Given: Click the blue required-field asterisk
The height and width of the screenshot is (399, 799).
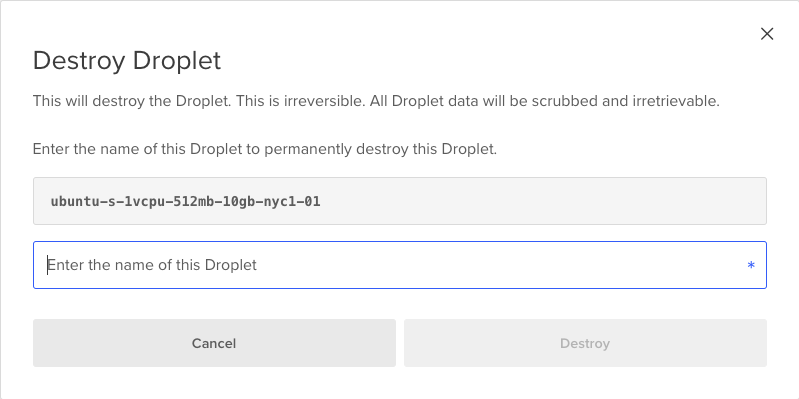Looking at the screenshot, I should 751,265.
